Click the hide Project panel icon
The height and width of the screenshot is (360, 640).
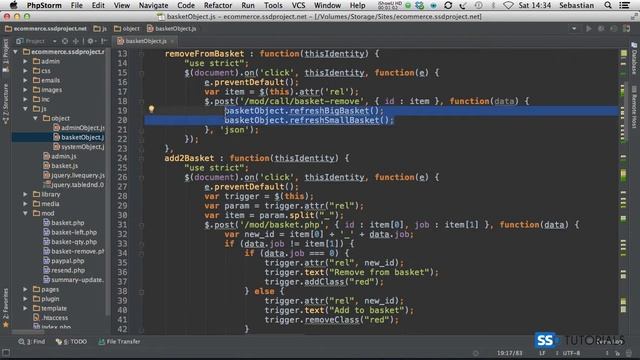coord(104,41)
